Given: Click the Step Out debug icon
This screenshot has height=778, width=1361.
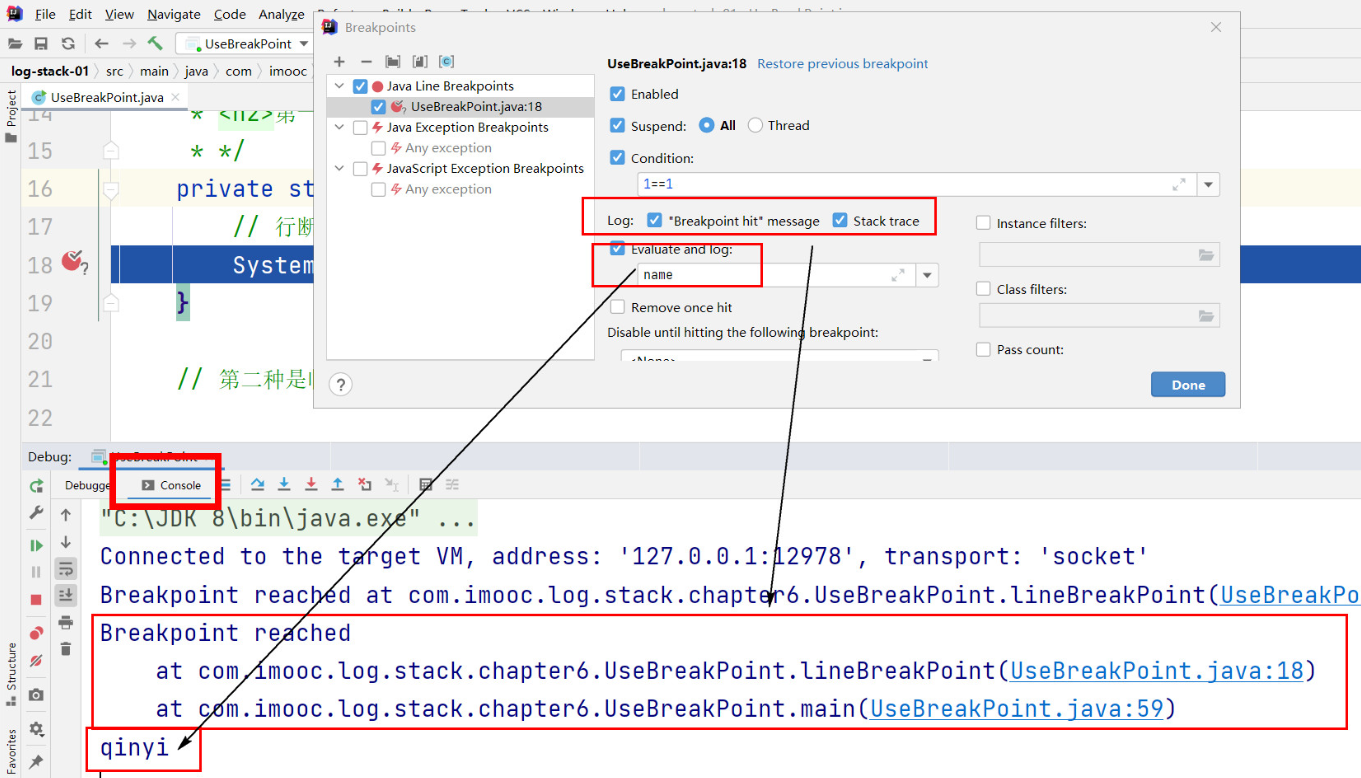Looking at the screenshot, I should point(338,485).
